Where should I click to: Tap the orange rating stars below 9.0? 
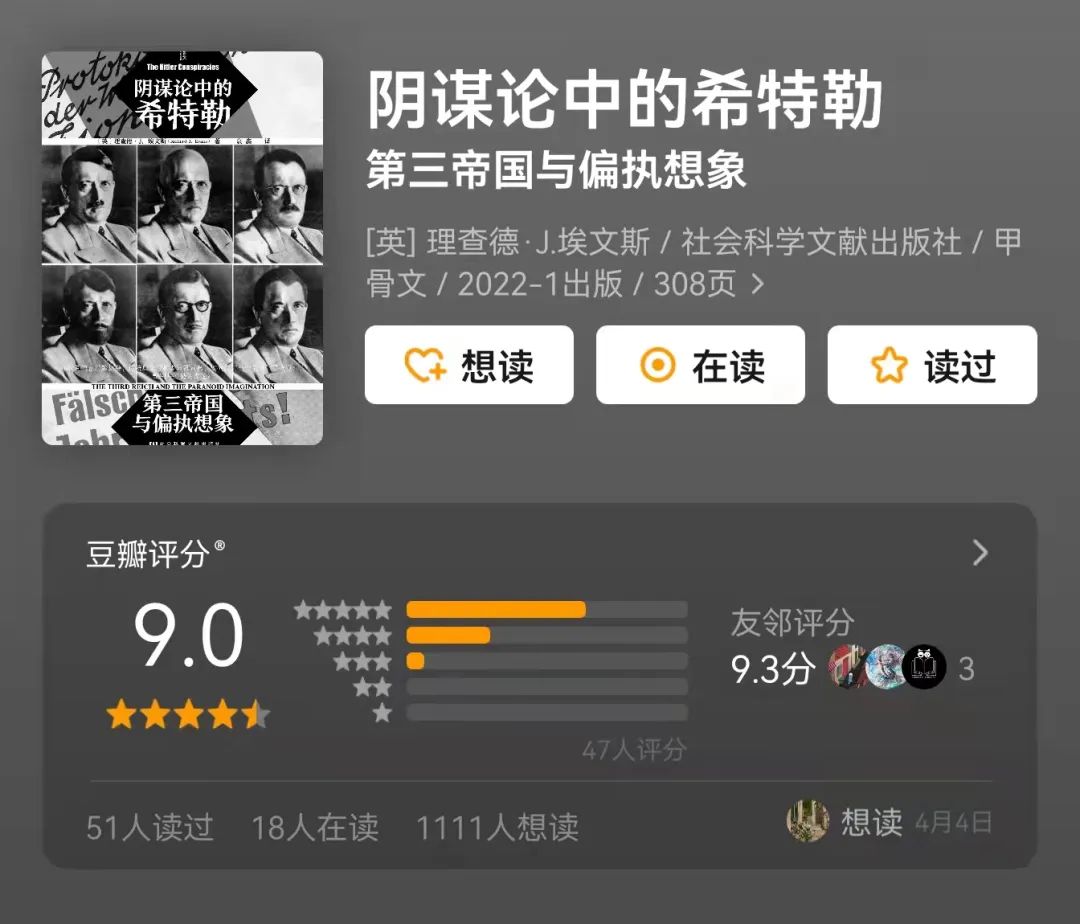187,715
